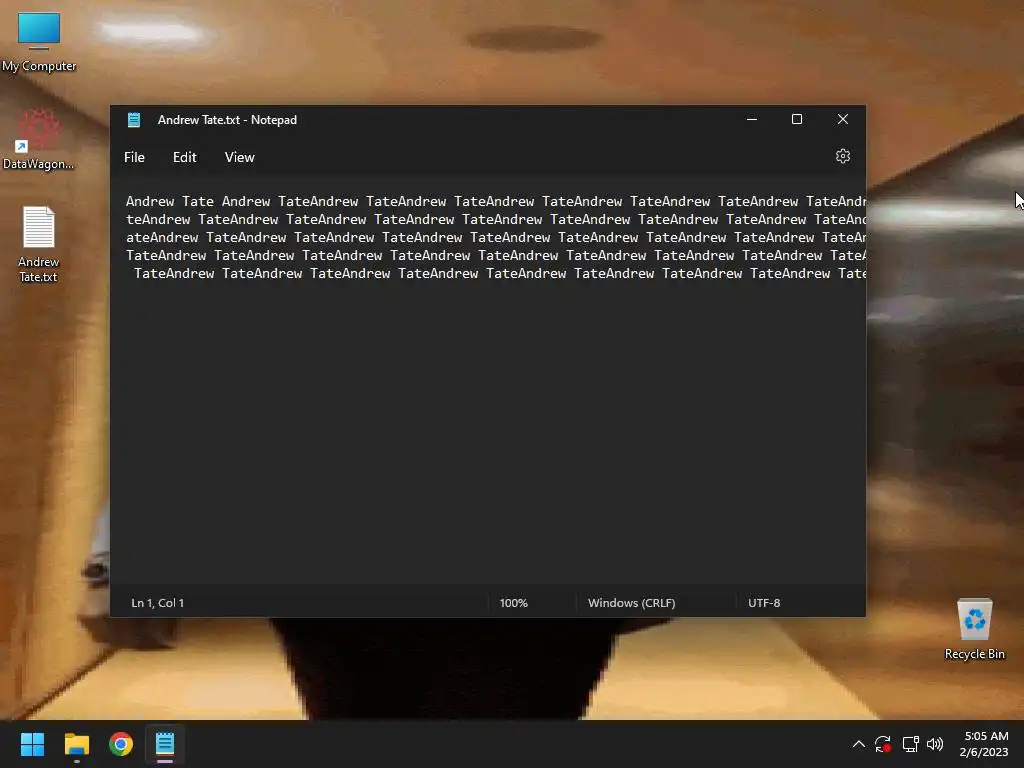Open network status tray icon
Screen dimensions: 1024x768
[x=910, y=744]
